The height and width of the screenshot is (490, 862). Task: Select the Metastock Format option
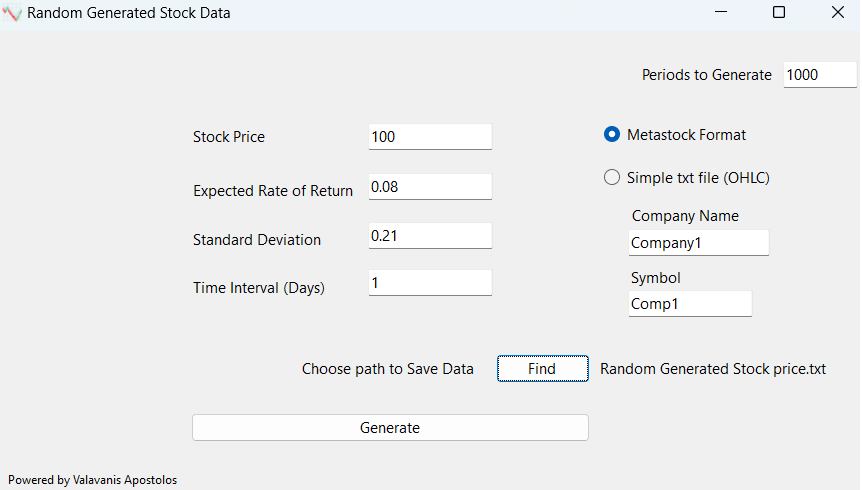(x=612, y=135)
